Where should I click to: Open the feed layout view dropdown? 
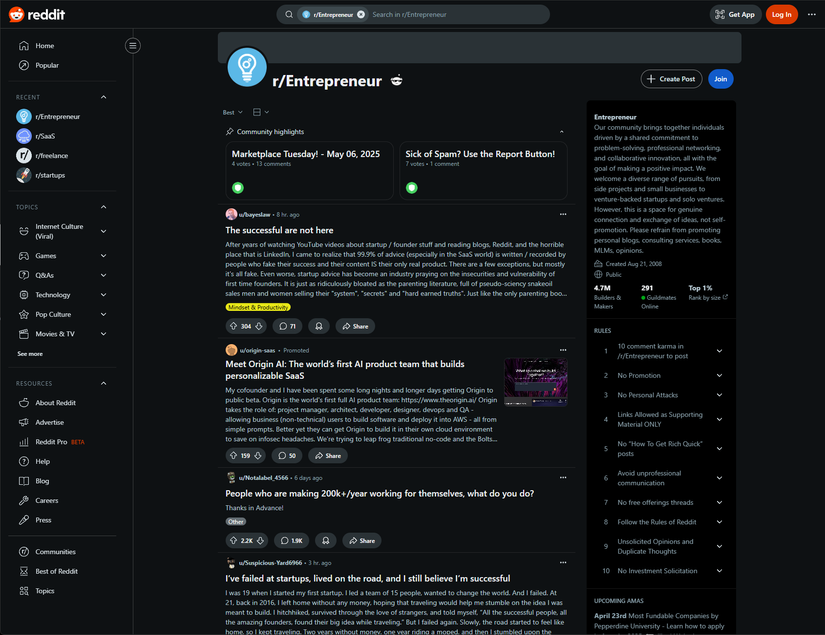tap(260, 112)
